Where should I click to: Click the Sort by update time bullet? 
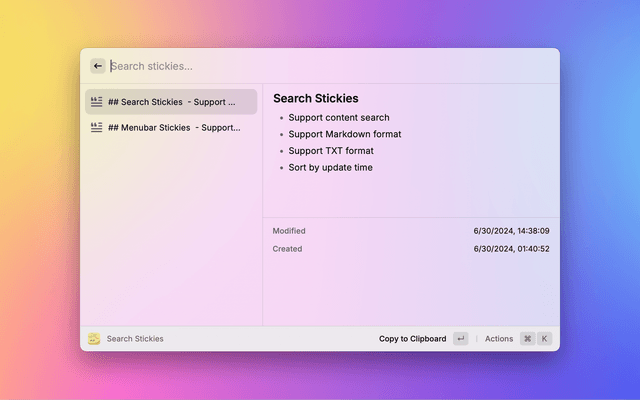330,168
